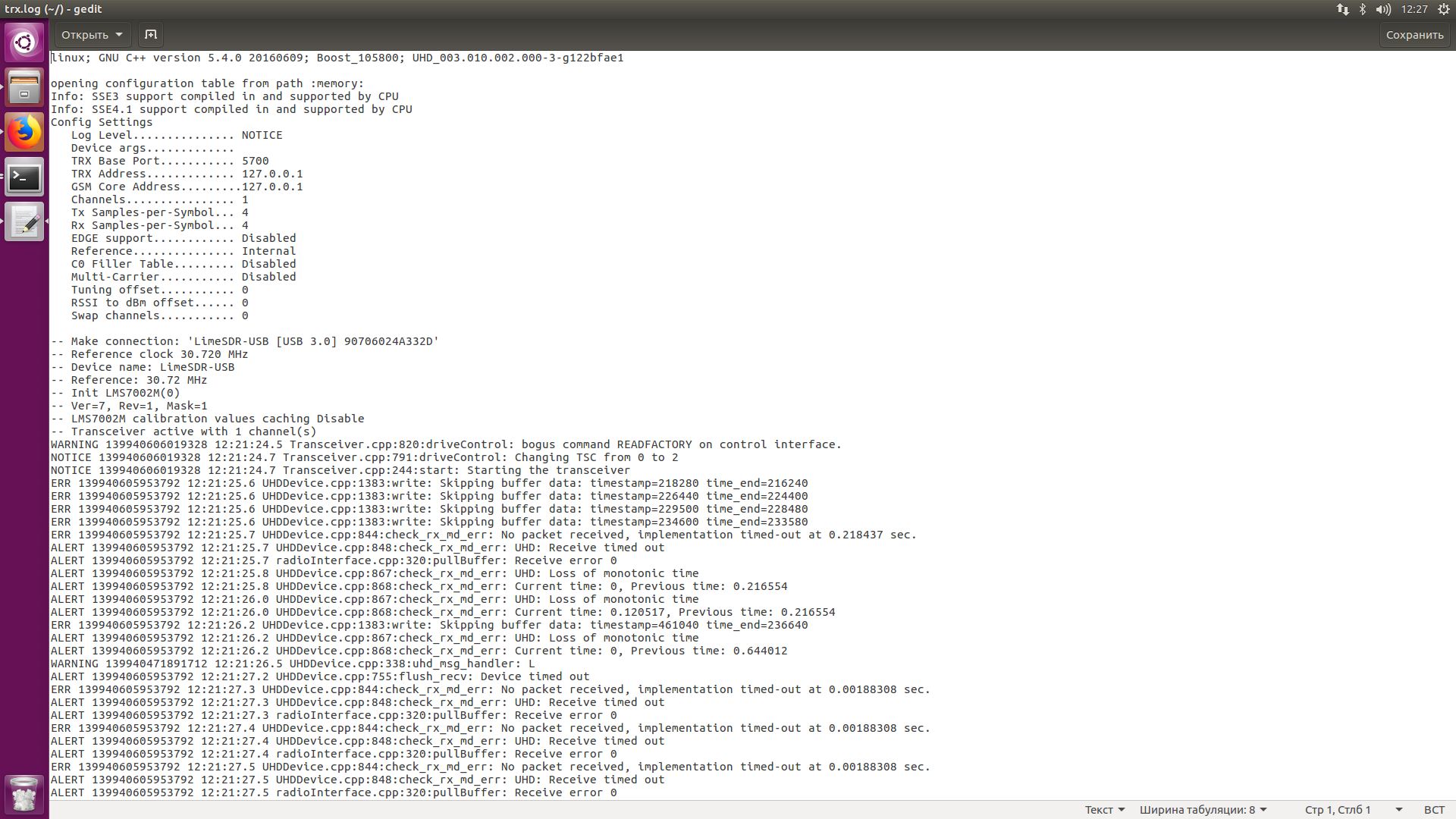1456x819 pixels.
Task: Open the network connection indicator
Action: click(1342, 9)
